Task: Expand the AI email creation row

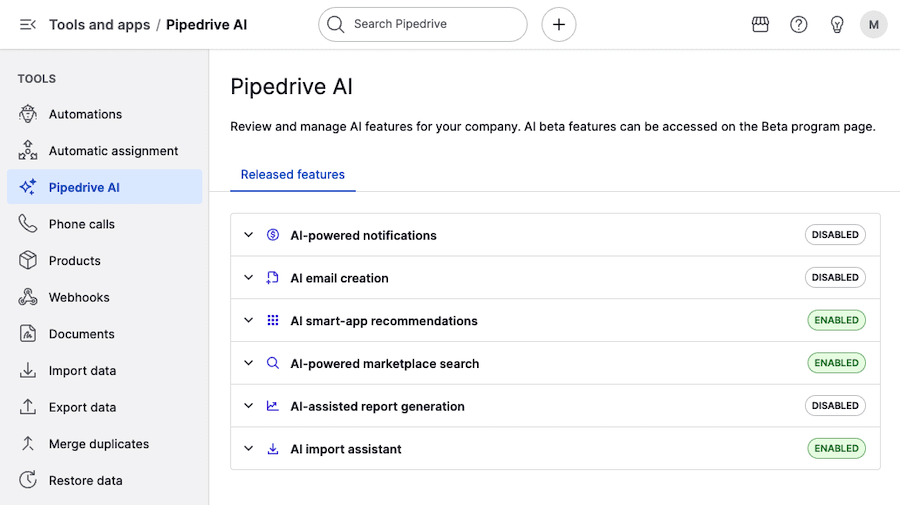Action: click(249, 278)
